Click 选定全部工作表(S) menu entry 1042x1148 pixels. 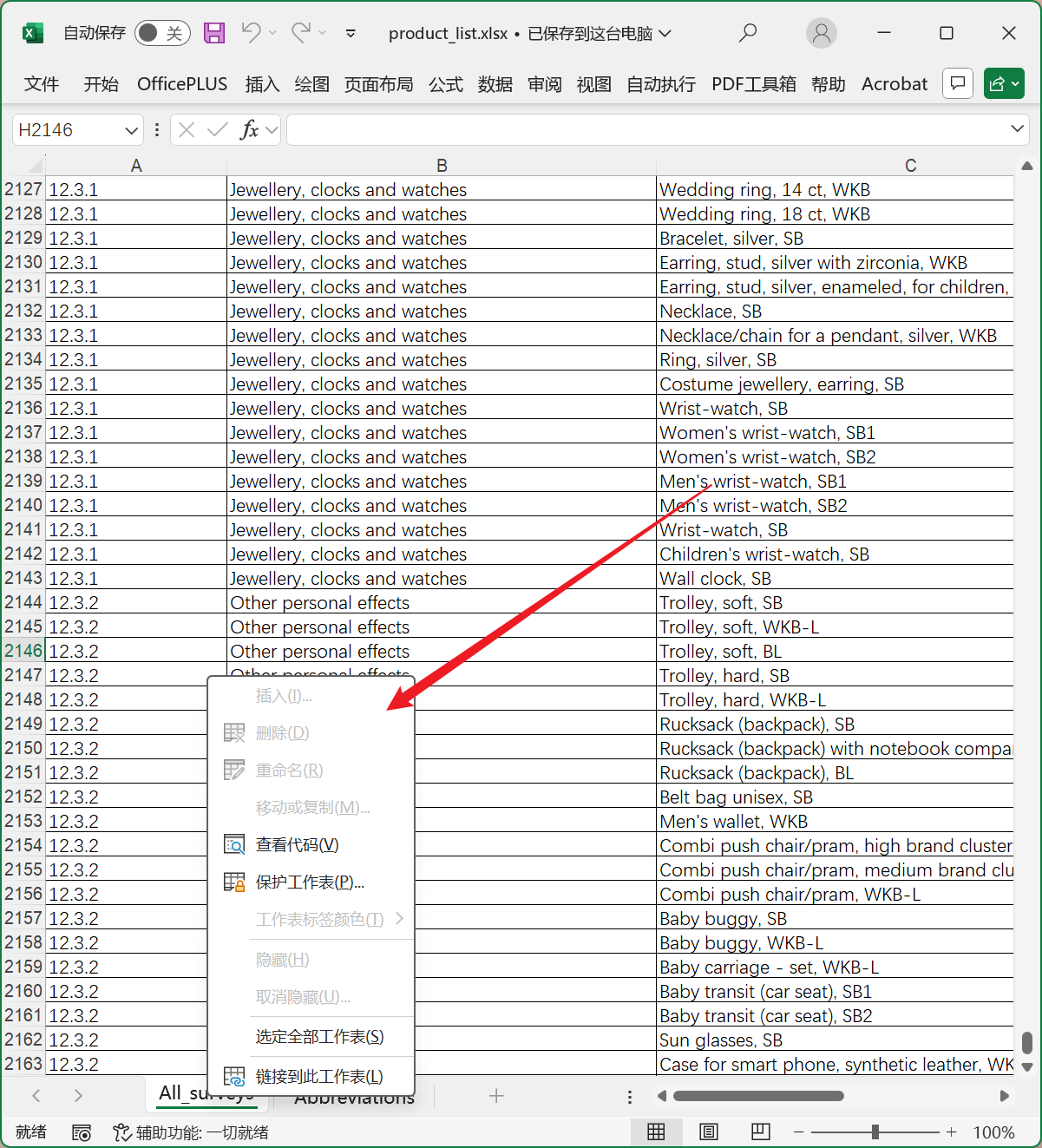(319, 1036)
